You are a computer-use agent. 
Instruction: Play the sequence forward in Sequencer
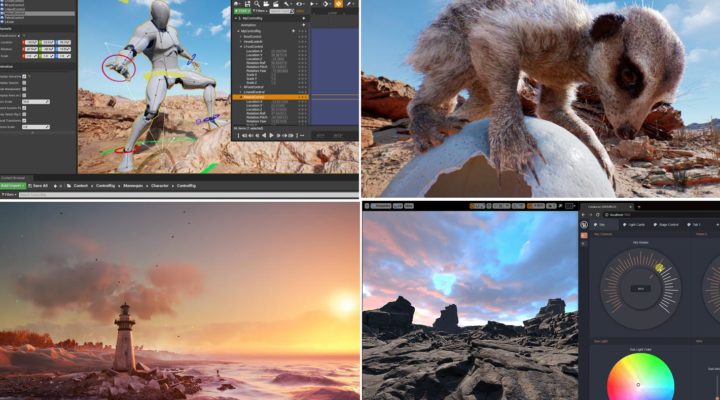coord(271,135)
